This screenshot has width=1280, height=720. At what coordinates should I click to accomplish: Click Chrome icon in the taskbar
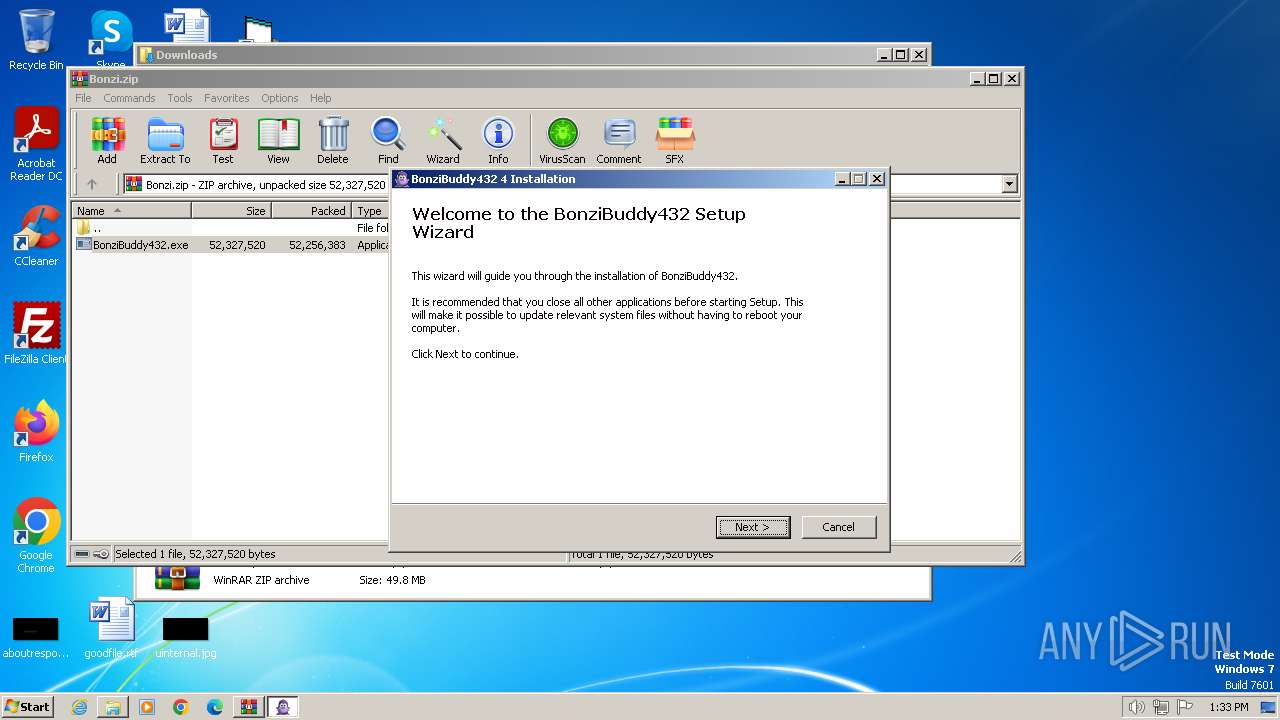click(181, 707)
